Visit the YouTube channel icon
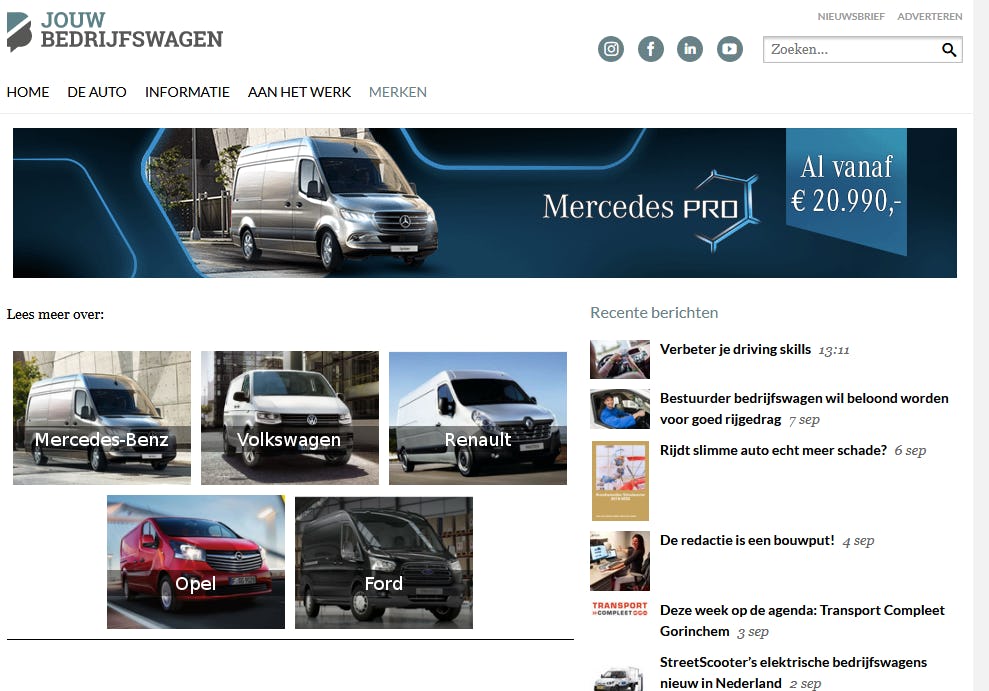 pos(730,48)
